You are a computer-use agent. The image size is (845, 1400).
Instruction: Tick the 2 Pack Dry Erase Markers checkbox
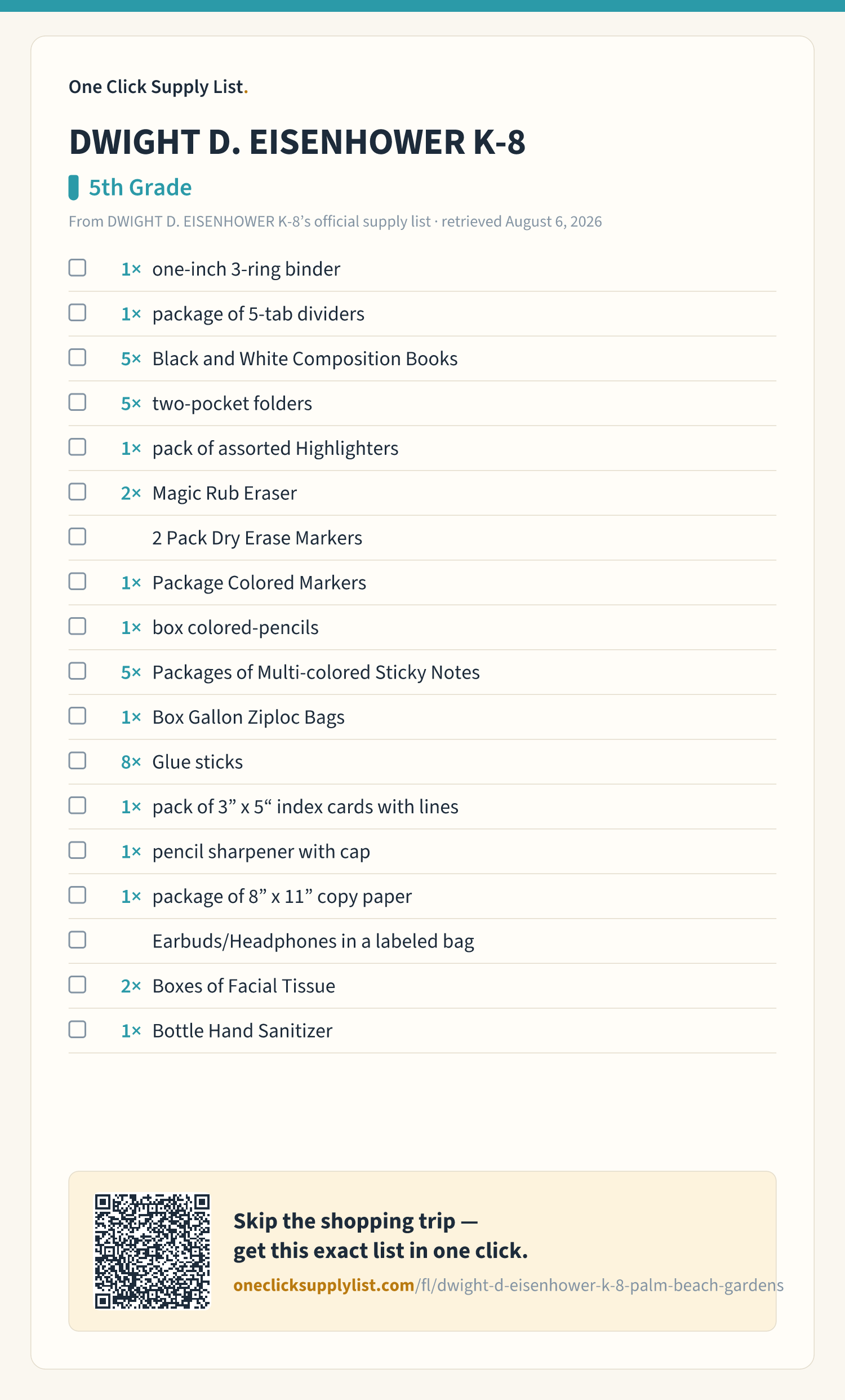click(77, 537)
